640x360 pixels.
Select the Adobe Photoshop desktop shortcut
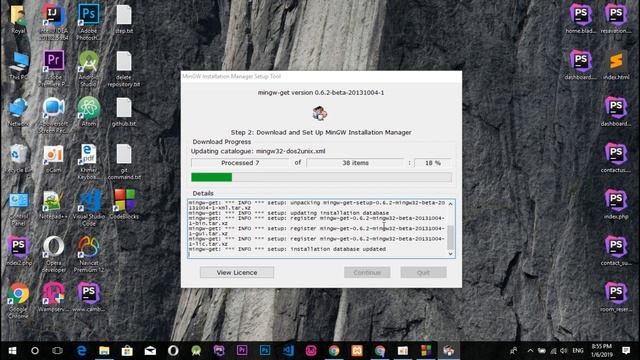pos(89,21)
